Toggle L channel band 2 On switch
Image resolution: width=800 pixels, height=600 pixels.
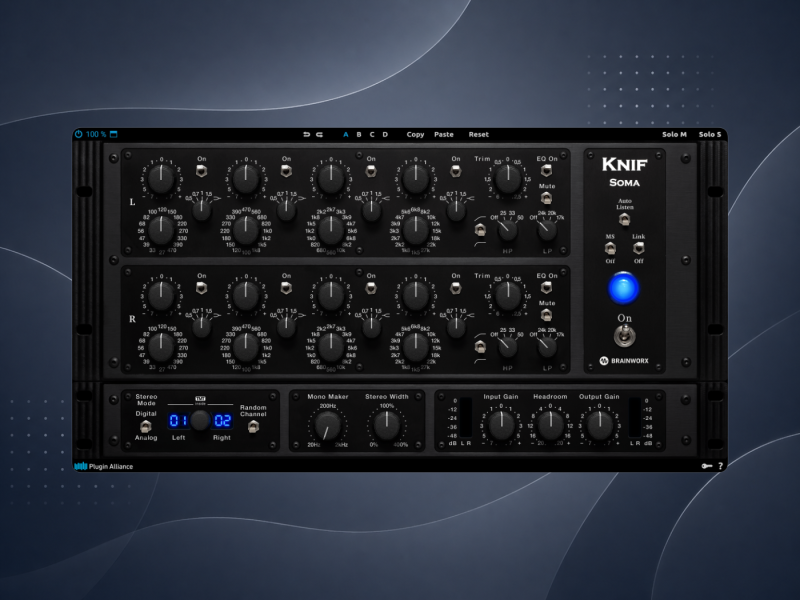point(286,171)
